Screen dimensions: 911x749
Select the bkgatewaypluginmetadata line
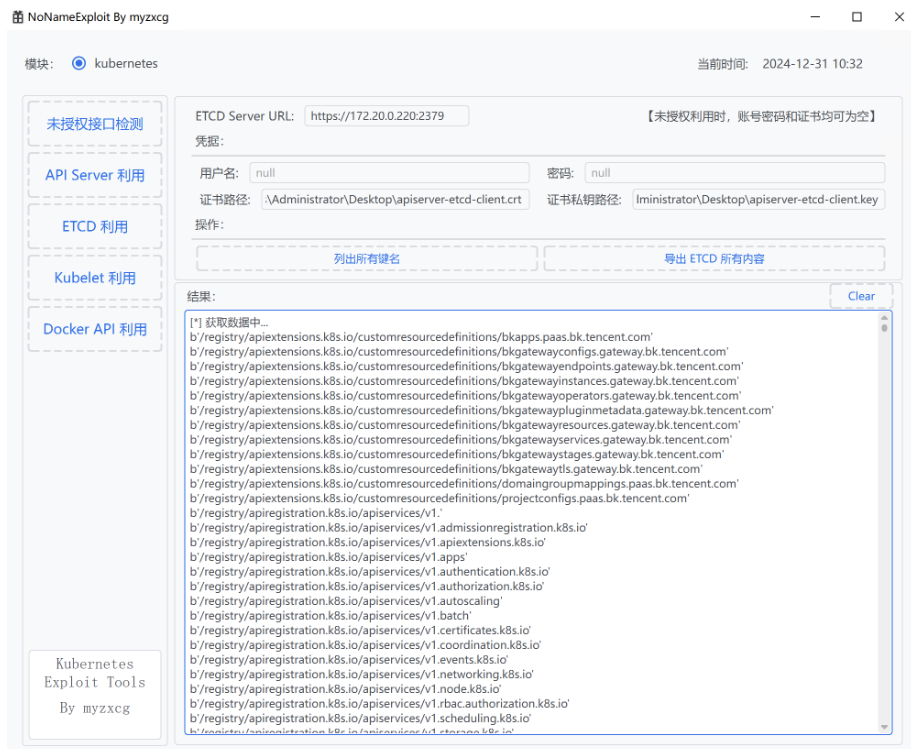[x=482, y=410]
